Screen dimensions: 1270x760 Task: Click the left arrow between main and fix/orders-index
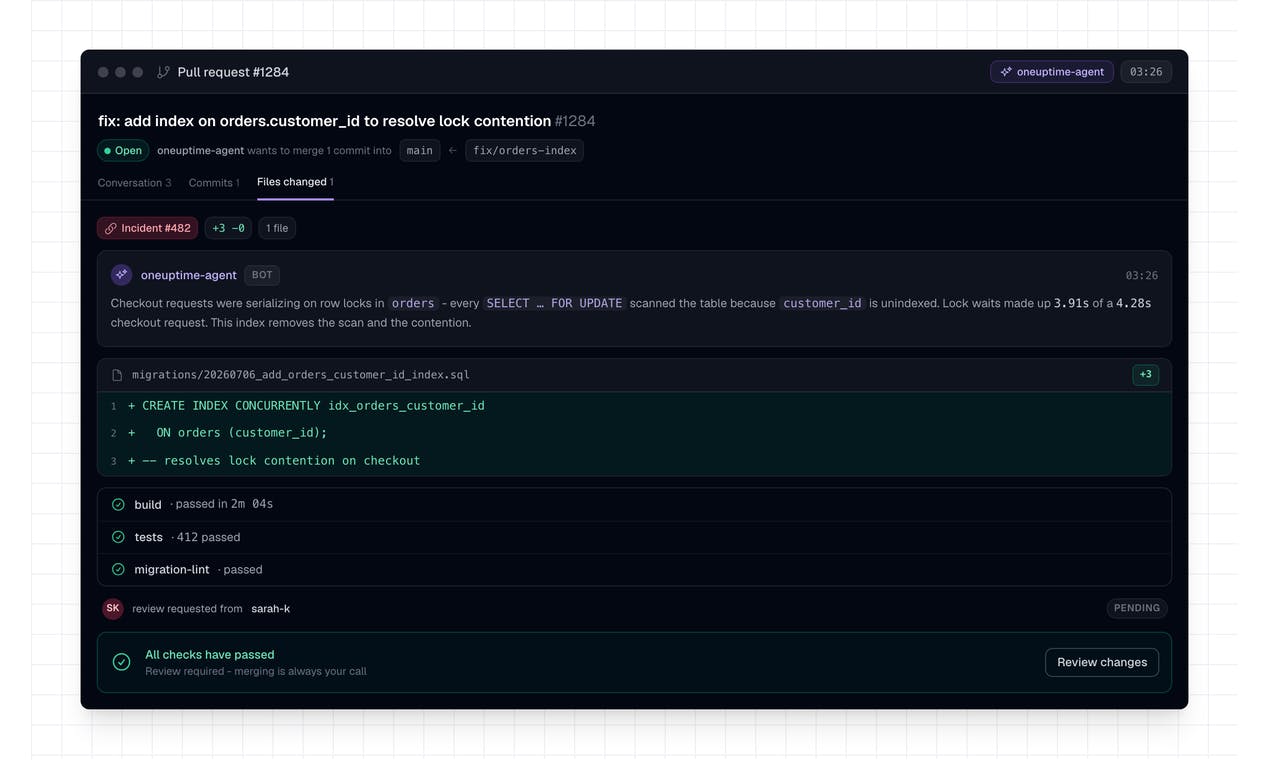tap(453, 151)
